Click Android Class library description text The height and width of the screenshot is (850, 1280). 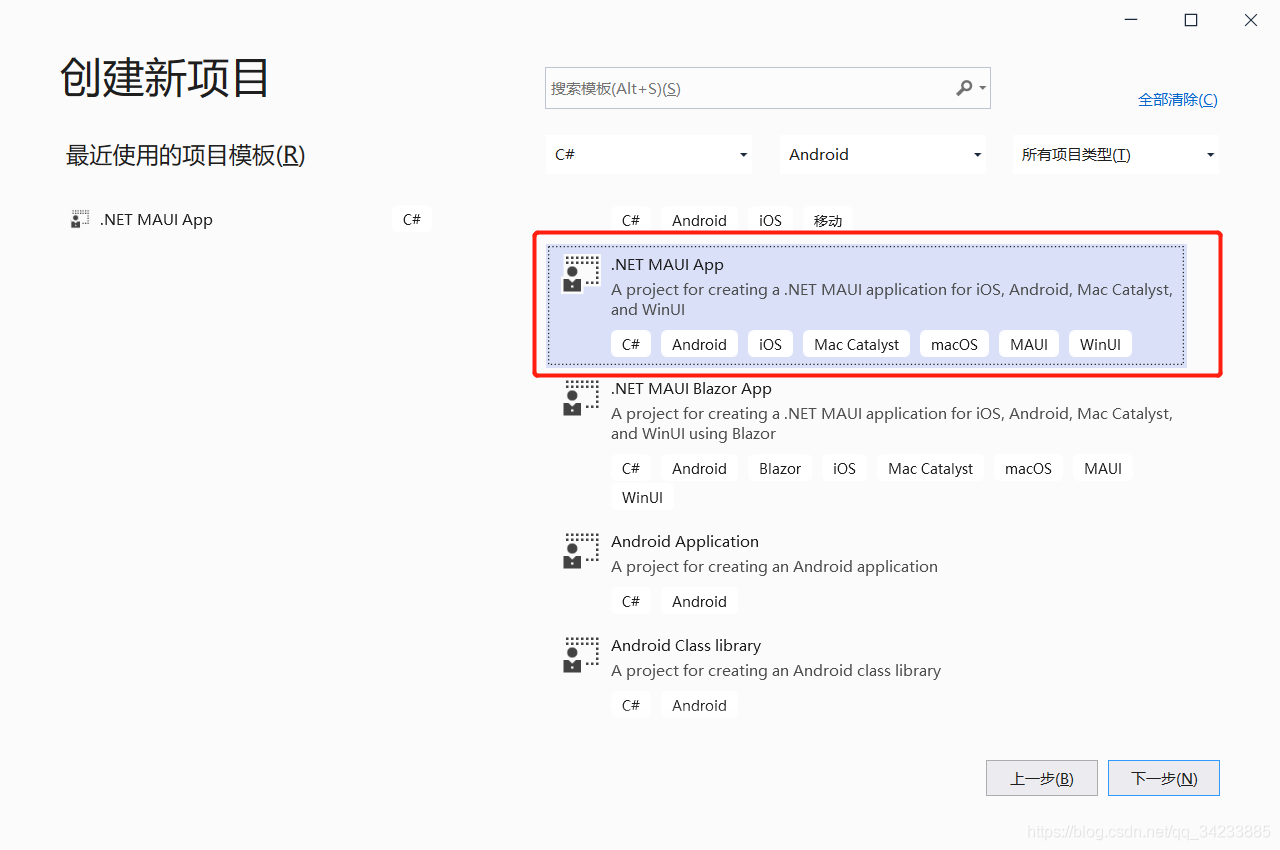(776, 670)
